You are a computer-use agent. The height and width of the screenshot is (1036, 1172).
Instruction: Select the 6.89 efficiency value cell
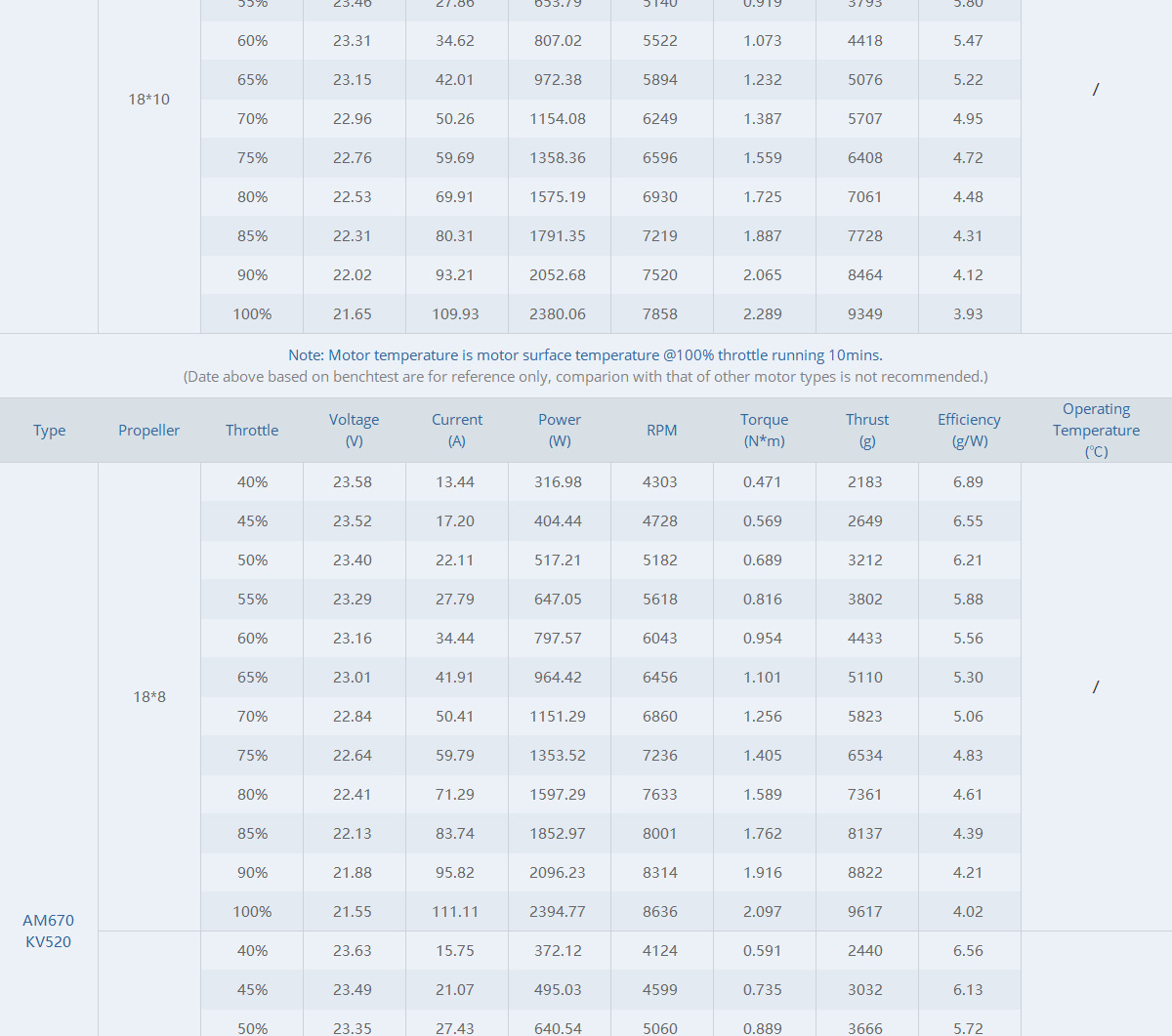968,481
